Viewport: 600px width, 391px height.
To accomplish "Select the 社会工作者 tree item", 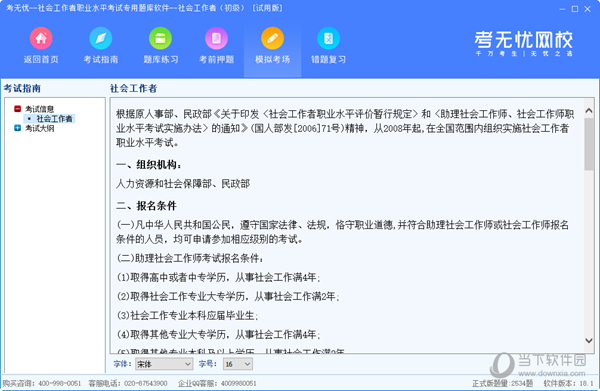I will (x=54, y=119).
